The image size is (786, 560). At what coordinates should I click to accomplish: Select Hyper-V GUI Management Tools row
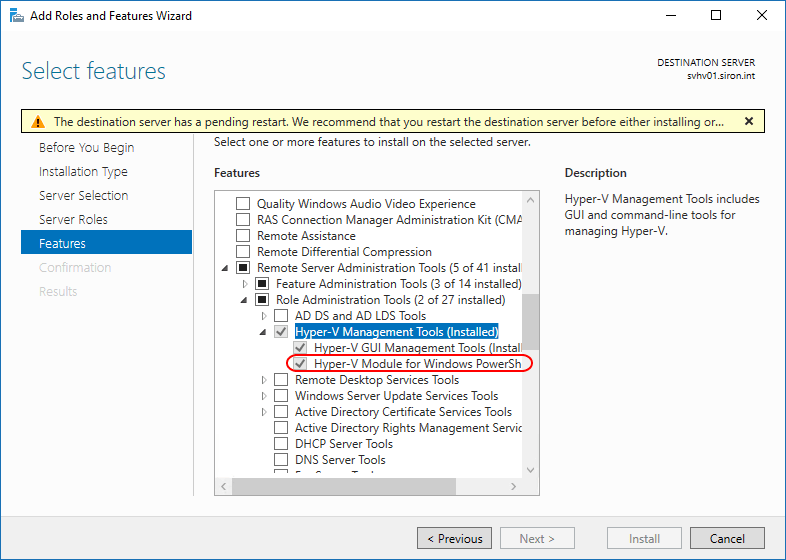click(x=418, y=348)
